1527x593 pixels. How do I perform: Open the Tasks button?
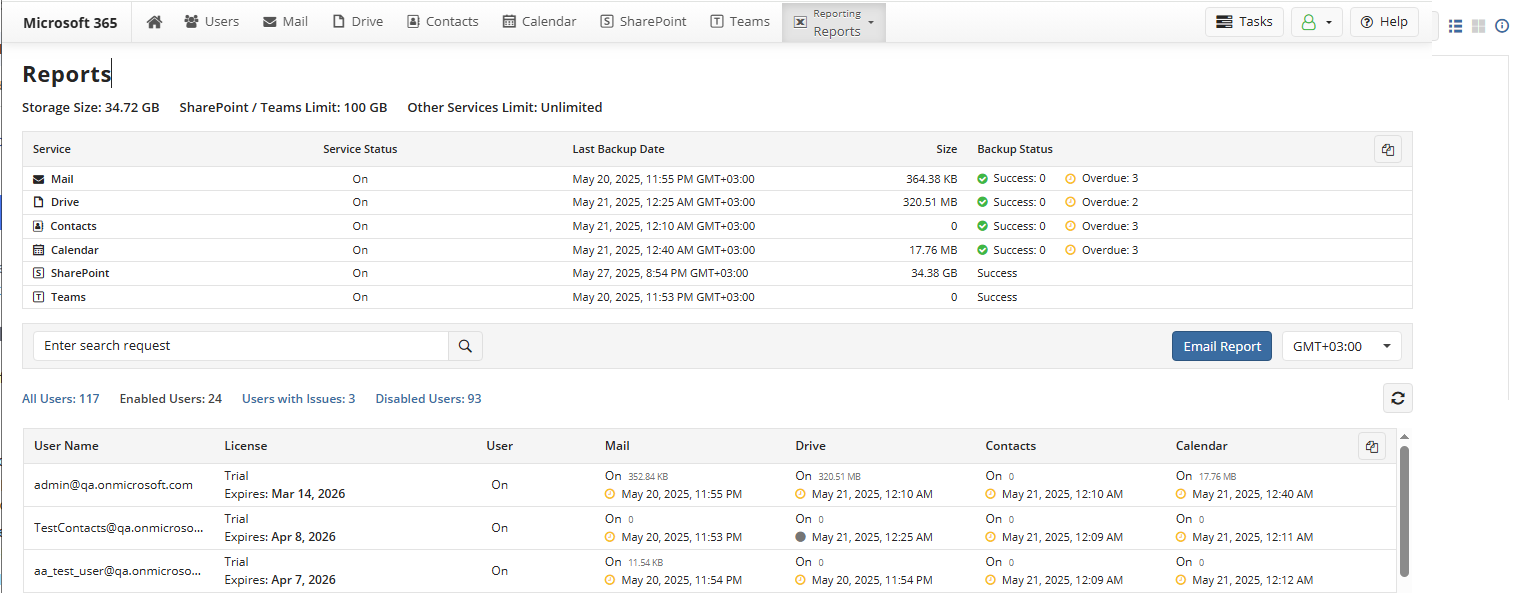(1244, 22)
